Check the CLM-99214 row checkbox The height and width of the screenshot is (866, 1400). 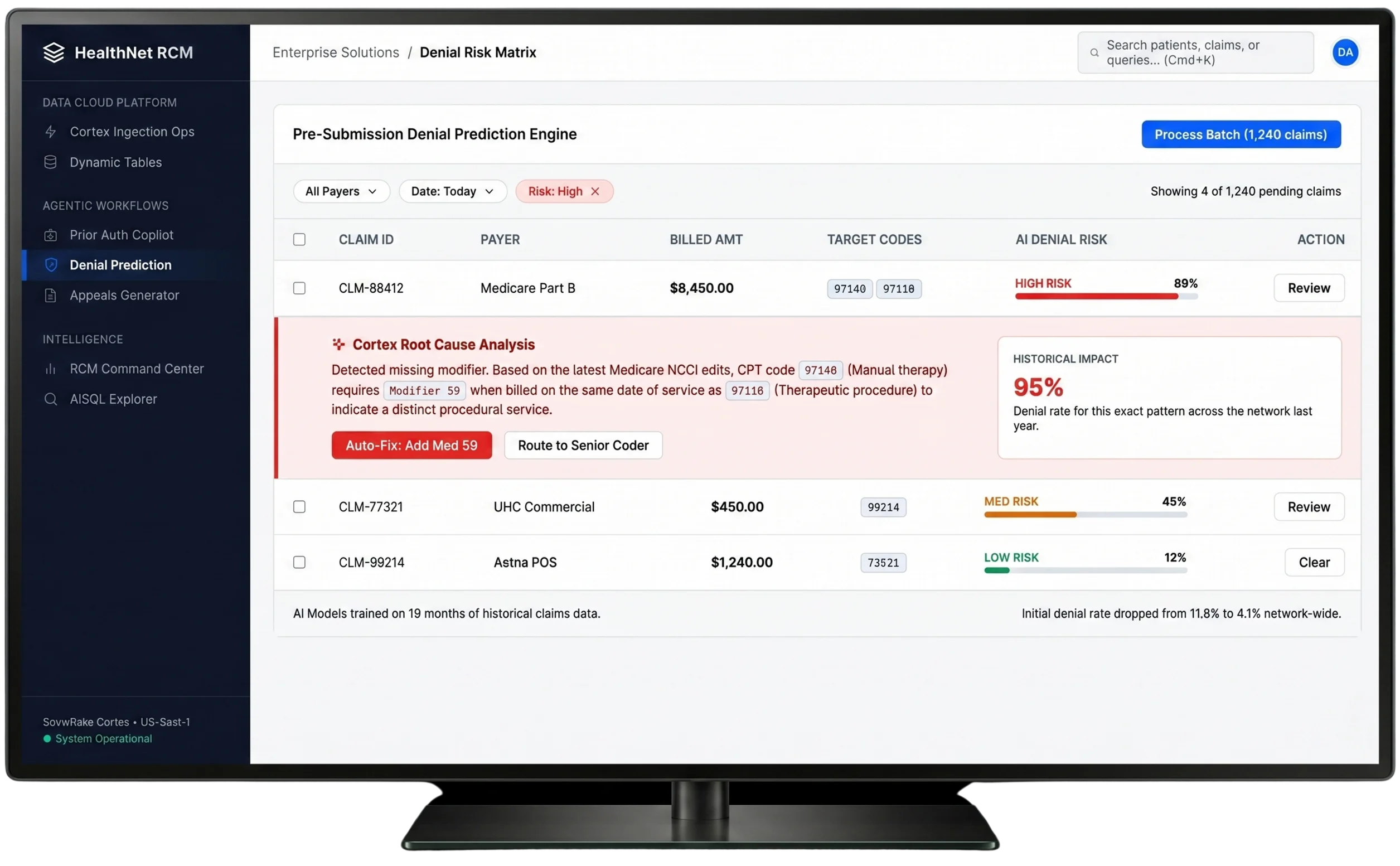tap(299, 562)
